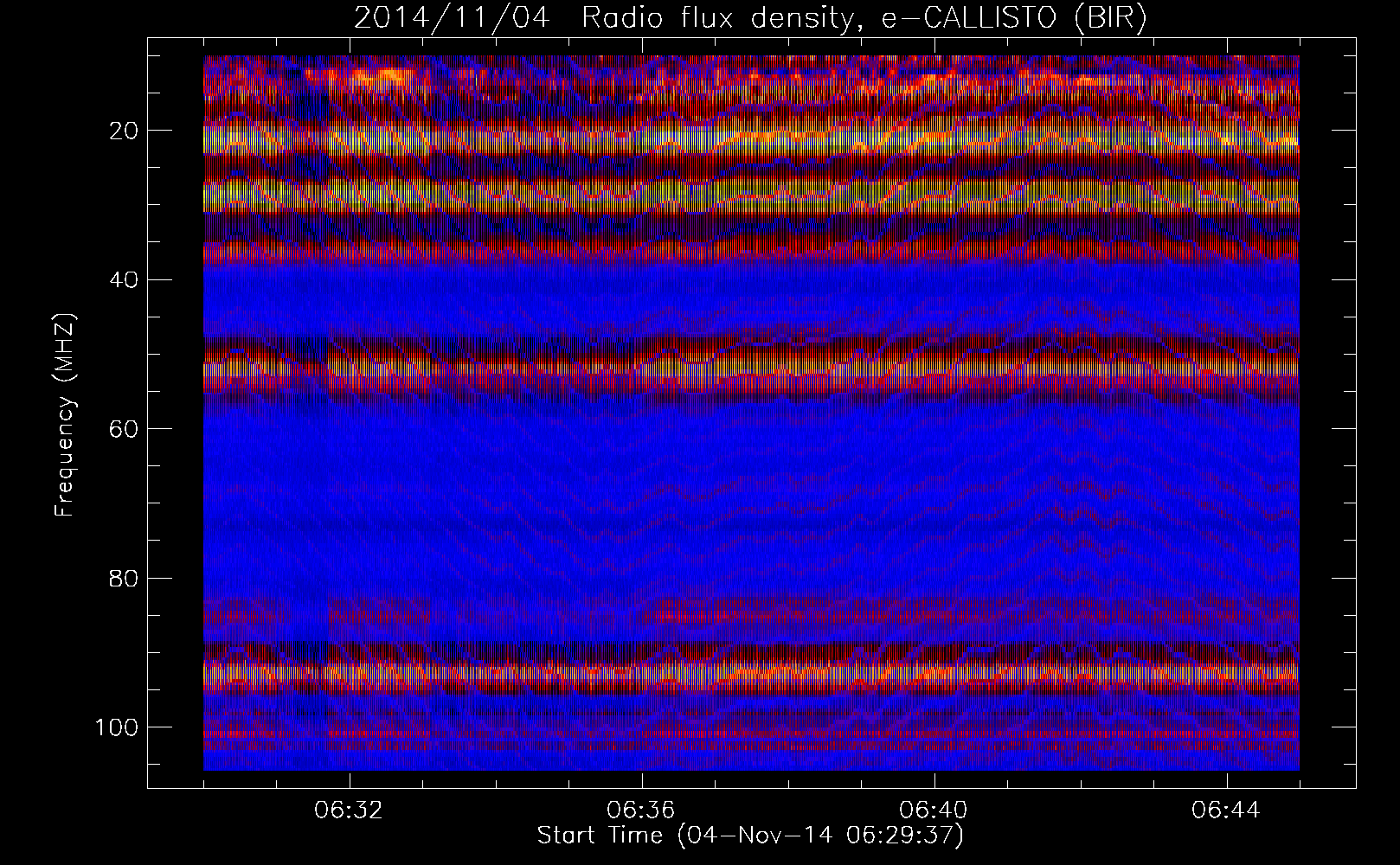
Task: Click the 06:40 time axis label
Action: click(x=934, y=811)
